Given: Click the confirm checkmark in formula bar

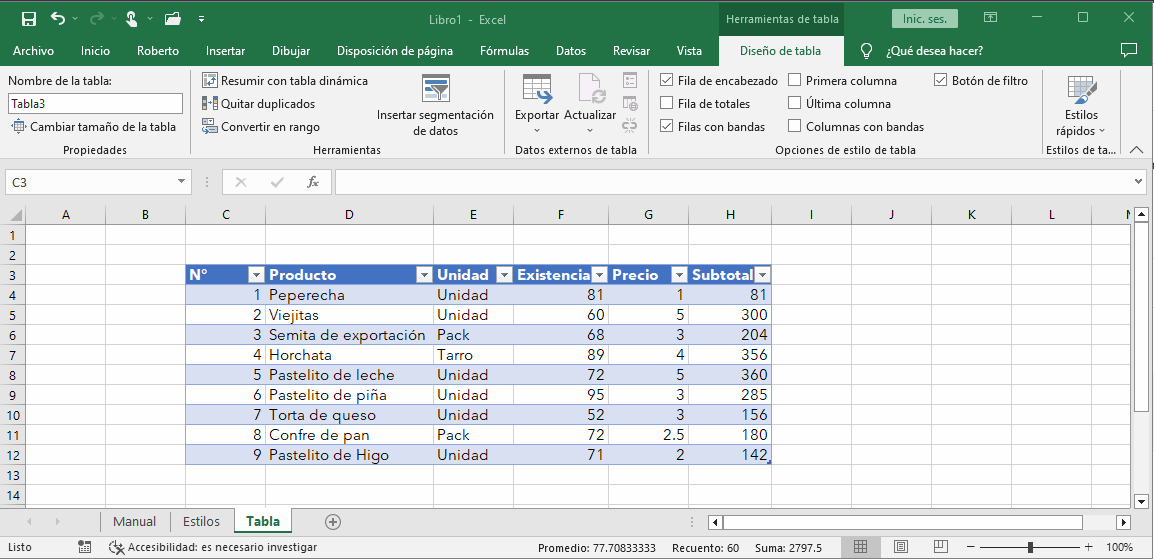Looking at the screenshot, I should pos(277,182).
